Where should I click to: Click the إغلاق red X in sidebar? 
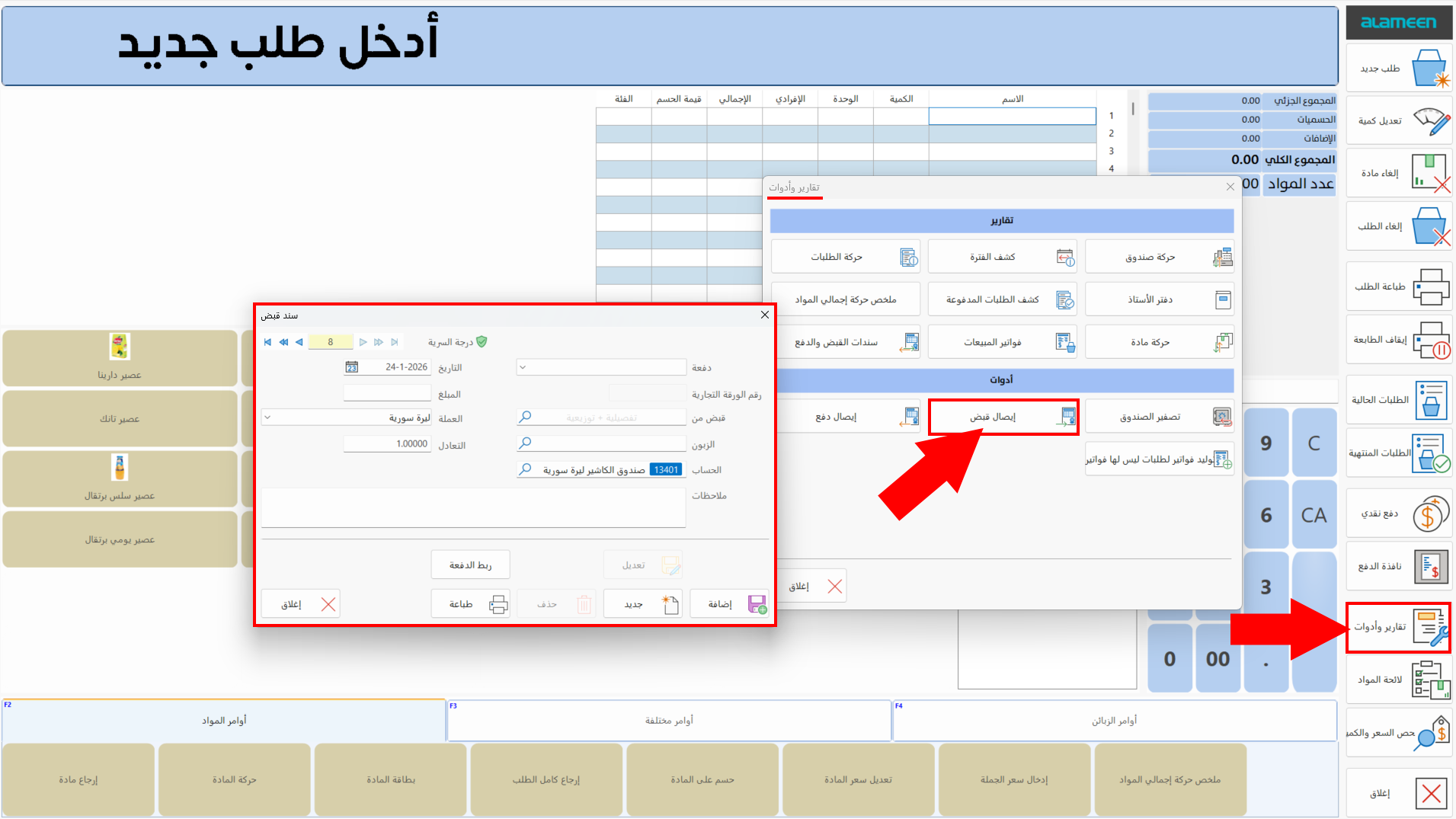point(1431,793)
